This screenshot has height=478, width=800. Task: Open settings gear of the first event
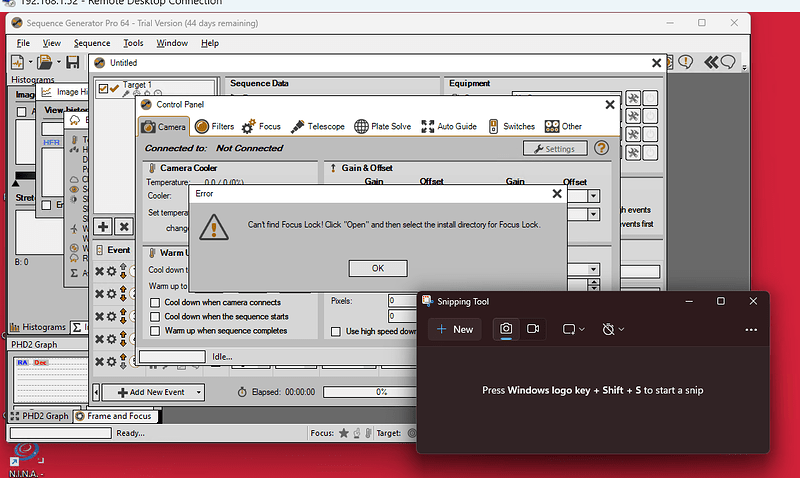[111, 271]
